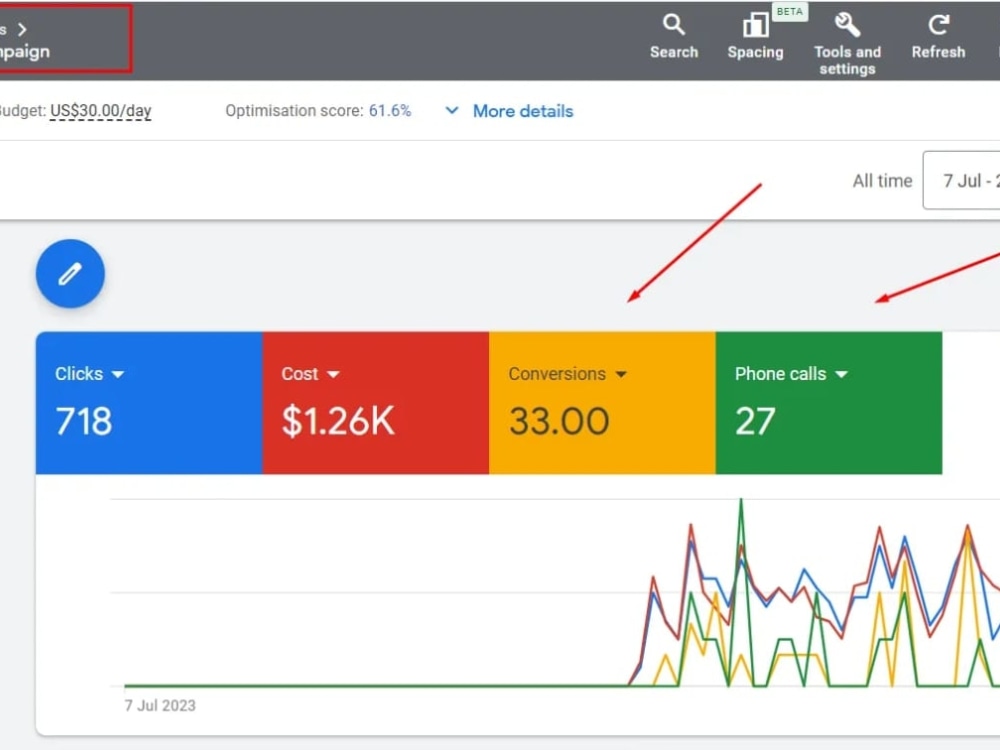Open Tools and settings menu
1000x750 pixels.
pos(847,45)
